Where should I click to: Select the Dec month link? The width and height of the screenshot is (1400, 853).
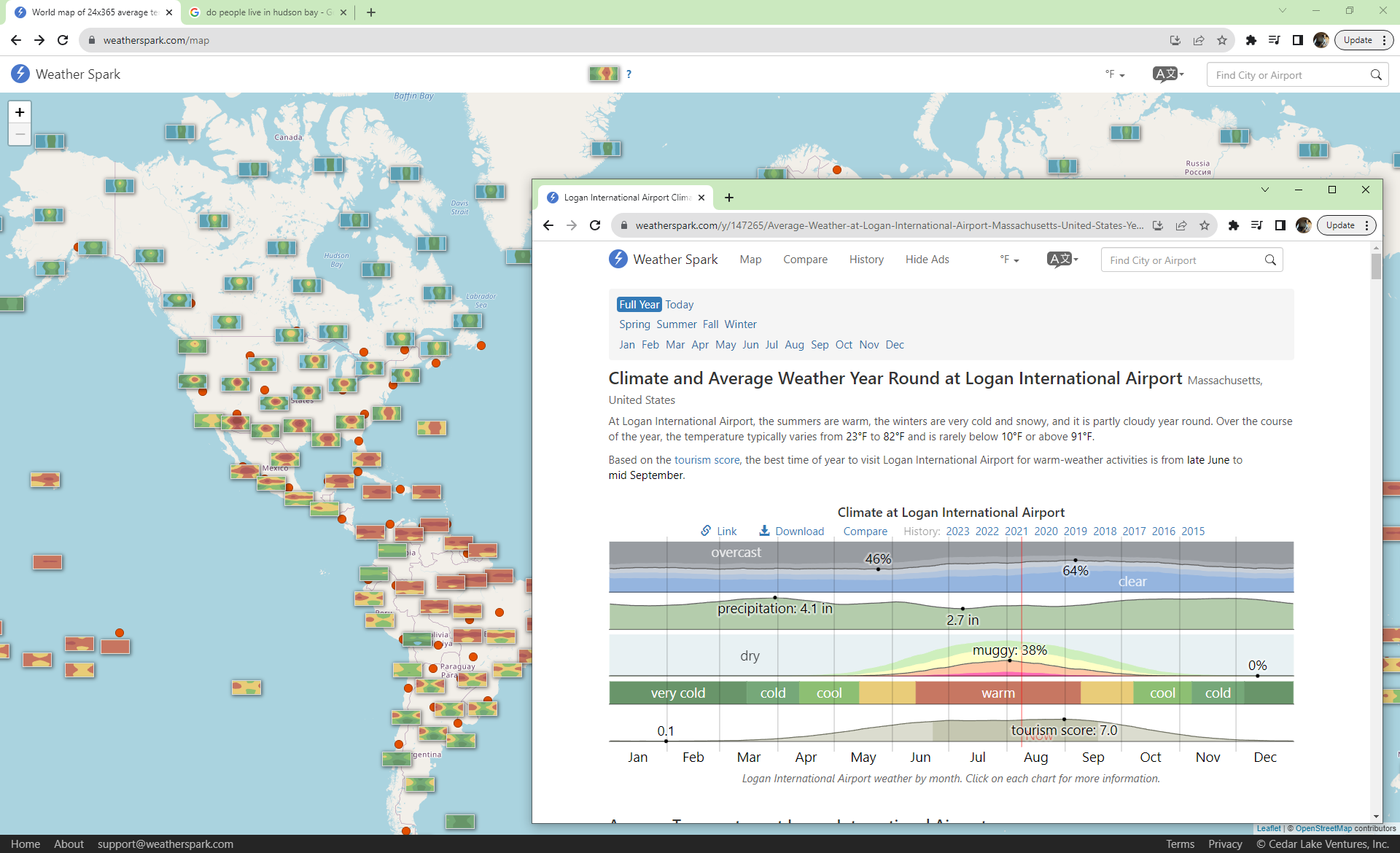[x=895, y=345]
